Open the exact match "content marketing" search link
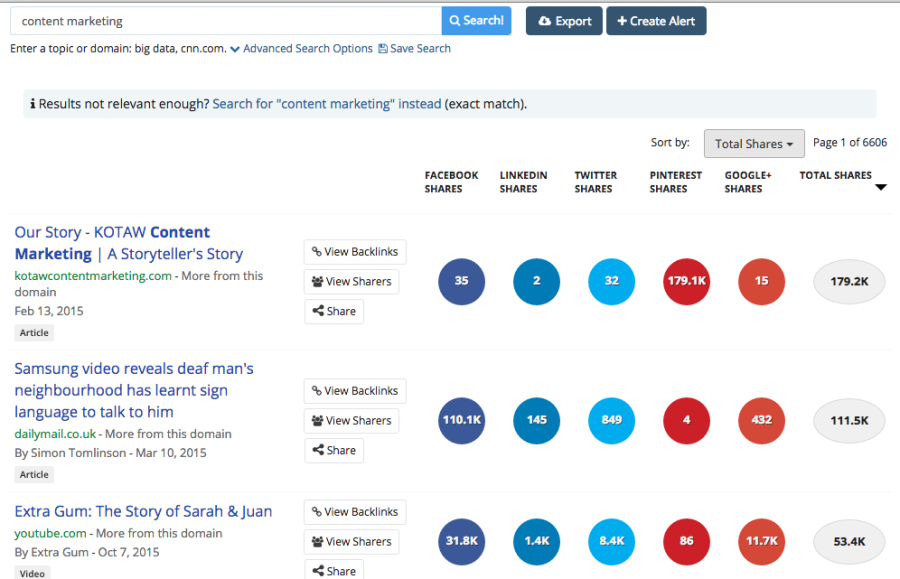Image resolution: width=900 pixels, height=579 pixels. click(326, 104)
